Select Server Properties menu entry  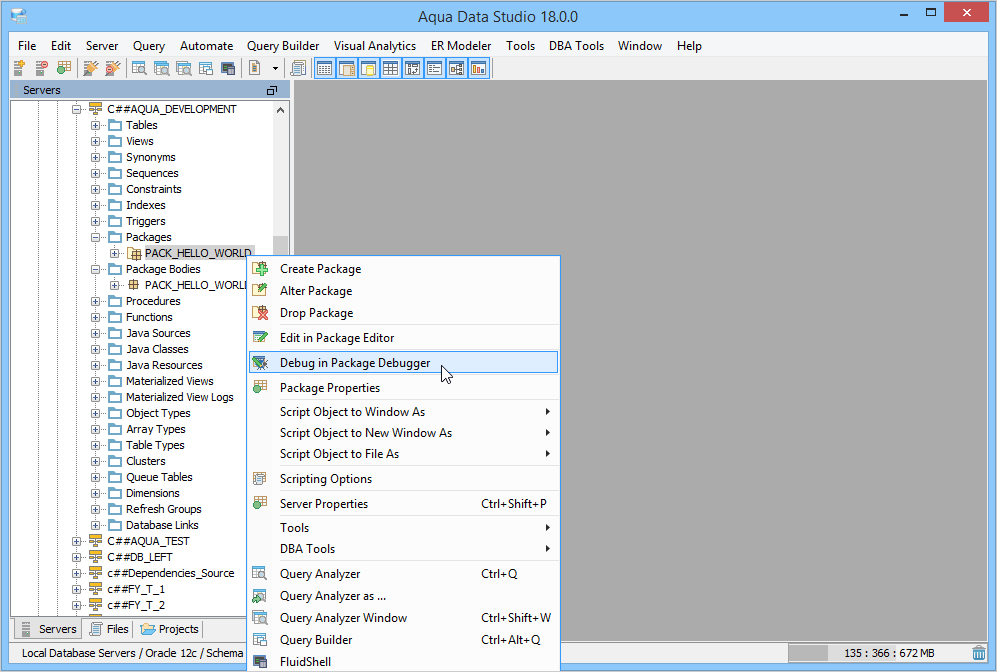pyautogui.click(x=404, y=504)
